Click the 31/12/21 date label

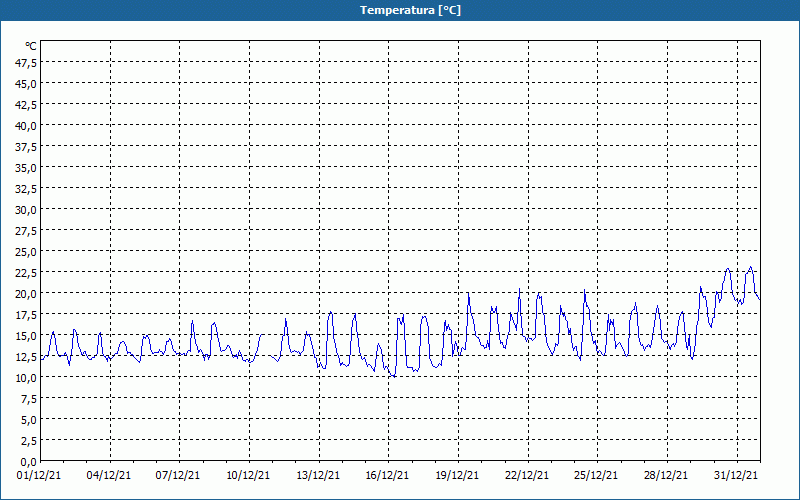736,475
